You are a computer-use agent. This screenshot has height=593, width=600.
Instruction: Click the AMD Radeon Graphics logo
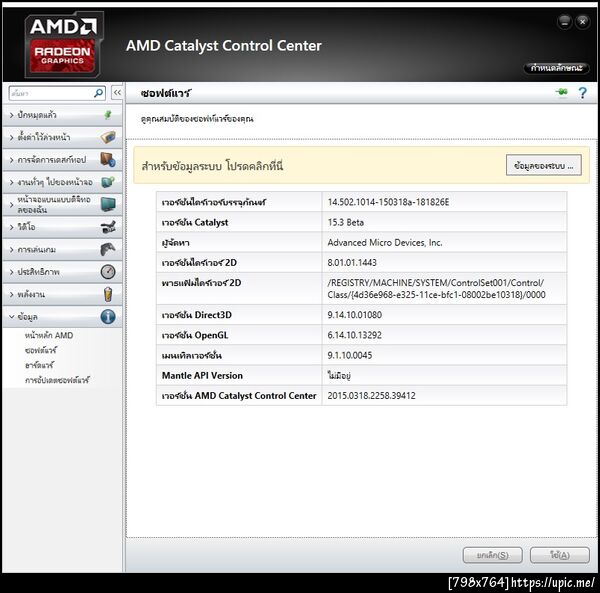63,44
